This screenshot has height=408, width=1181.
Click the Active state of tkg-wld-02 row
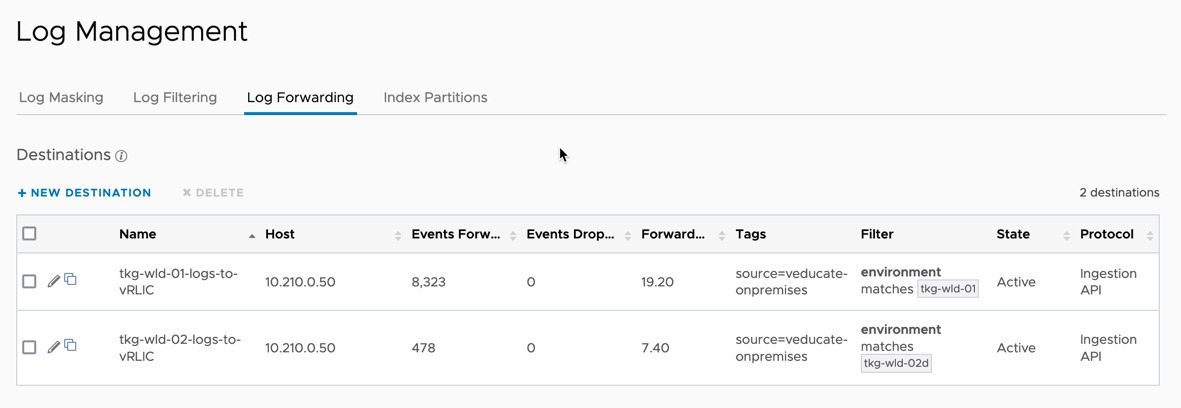1016,348
